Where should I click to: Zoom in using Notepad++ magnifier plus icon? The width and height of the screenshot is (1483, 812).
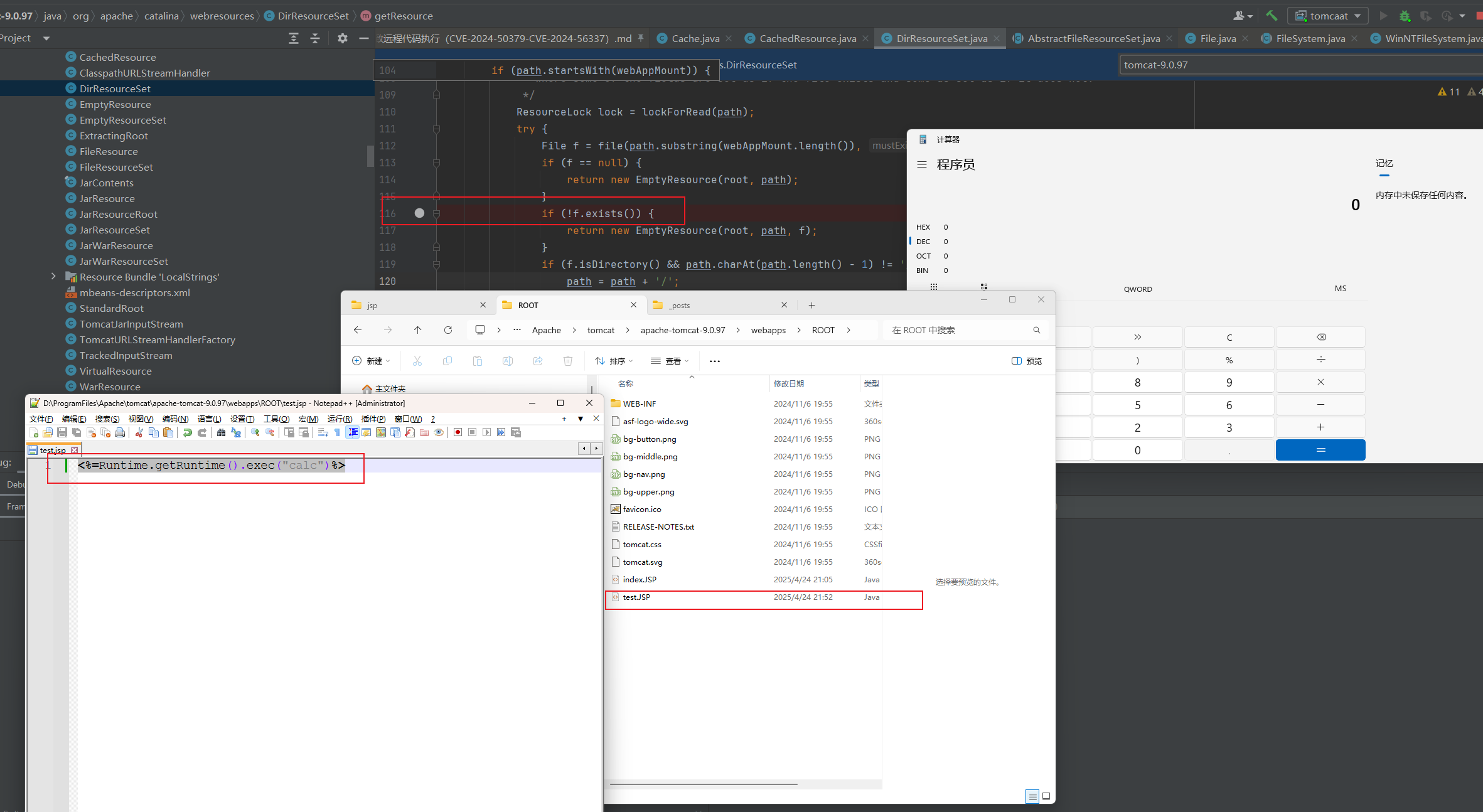(255, 432)
